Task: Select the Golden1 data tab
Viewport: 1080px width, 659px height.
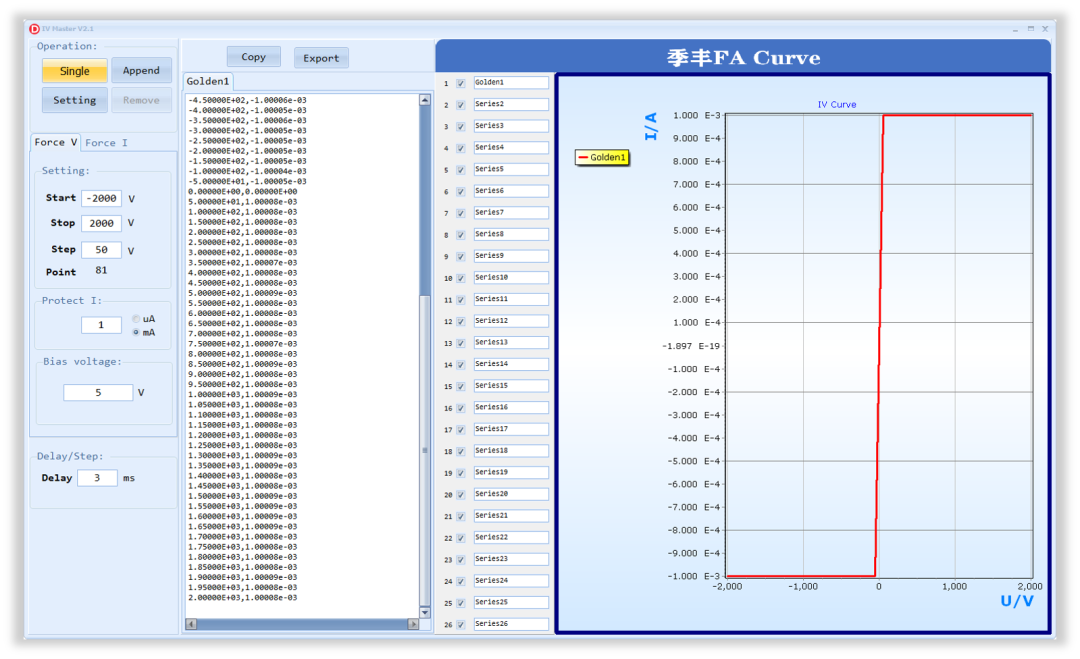Action: (208, 81)
